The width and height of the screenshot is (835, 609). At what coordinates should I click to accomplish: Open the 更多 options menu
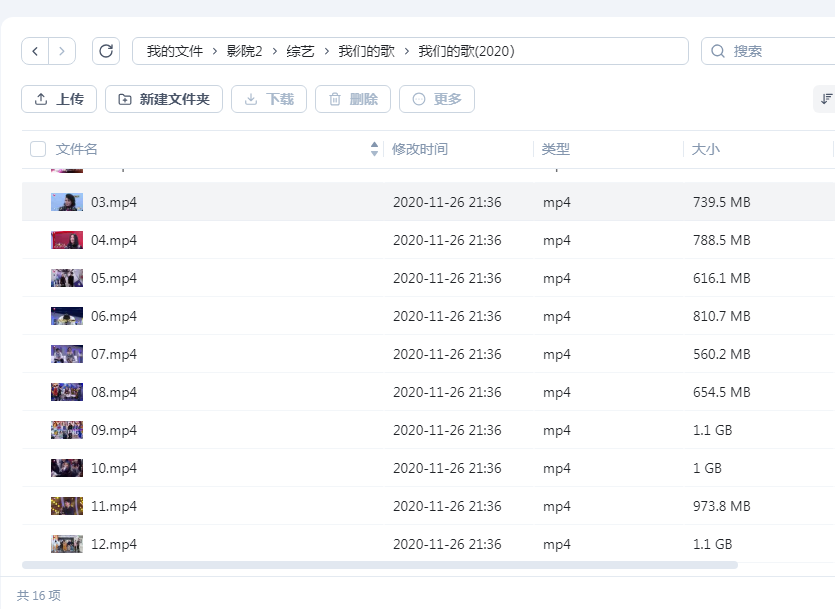point(437,99)
